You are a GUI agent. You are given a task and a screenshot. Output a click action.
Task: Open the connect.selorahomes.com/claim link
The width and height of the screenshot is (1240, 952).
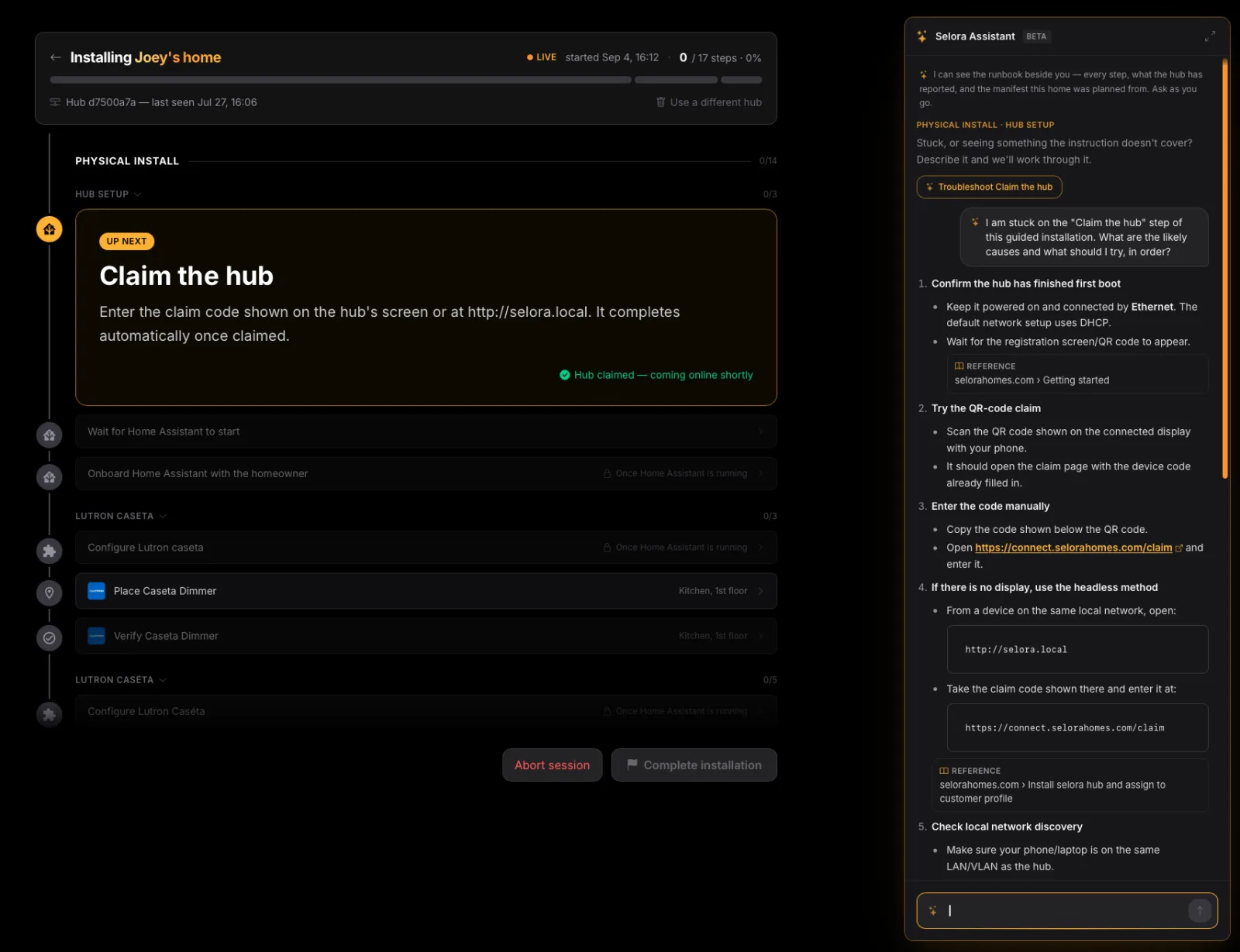pyautogui.click(x=1073, y=548)
